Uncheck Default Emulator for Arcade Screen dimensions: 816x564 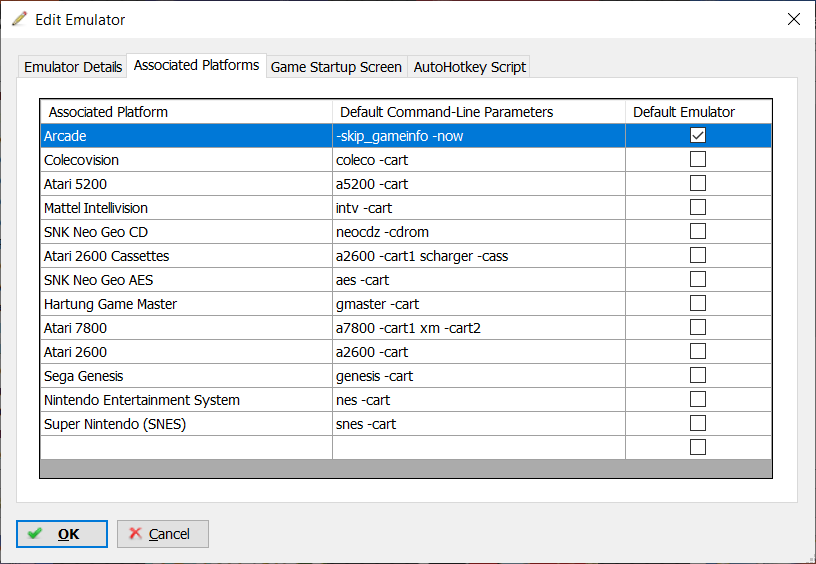pyautogui.click(x=698, y=135)
